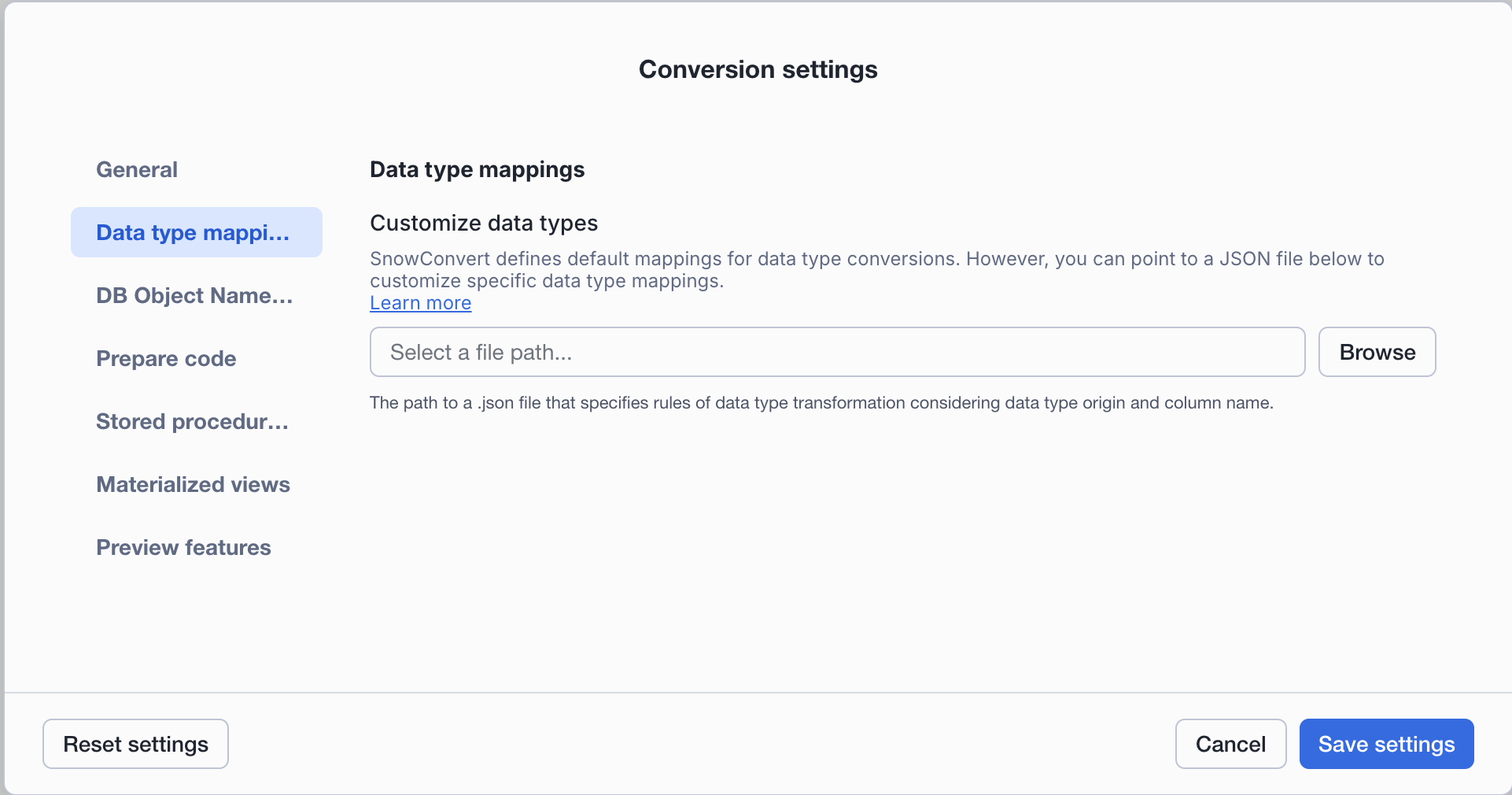Apply settings with Save settings button
The height and width of the screenshot is (795, 1512).
1385,743
